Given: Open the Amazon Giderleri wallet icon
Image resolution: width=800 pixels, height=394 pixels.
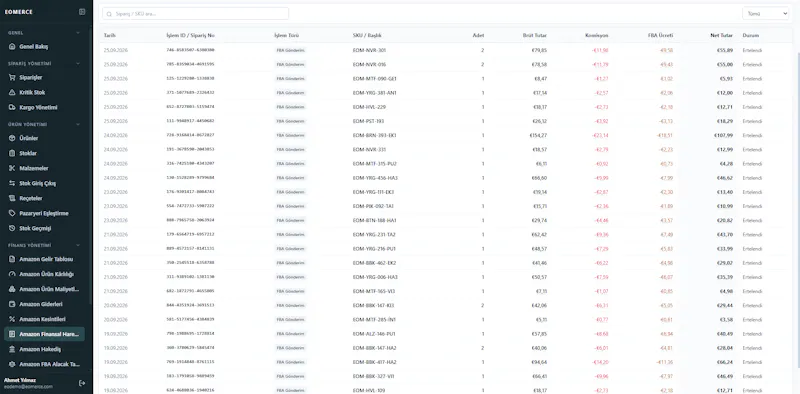Looking at the screenshot, I should point(12,304).
